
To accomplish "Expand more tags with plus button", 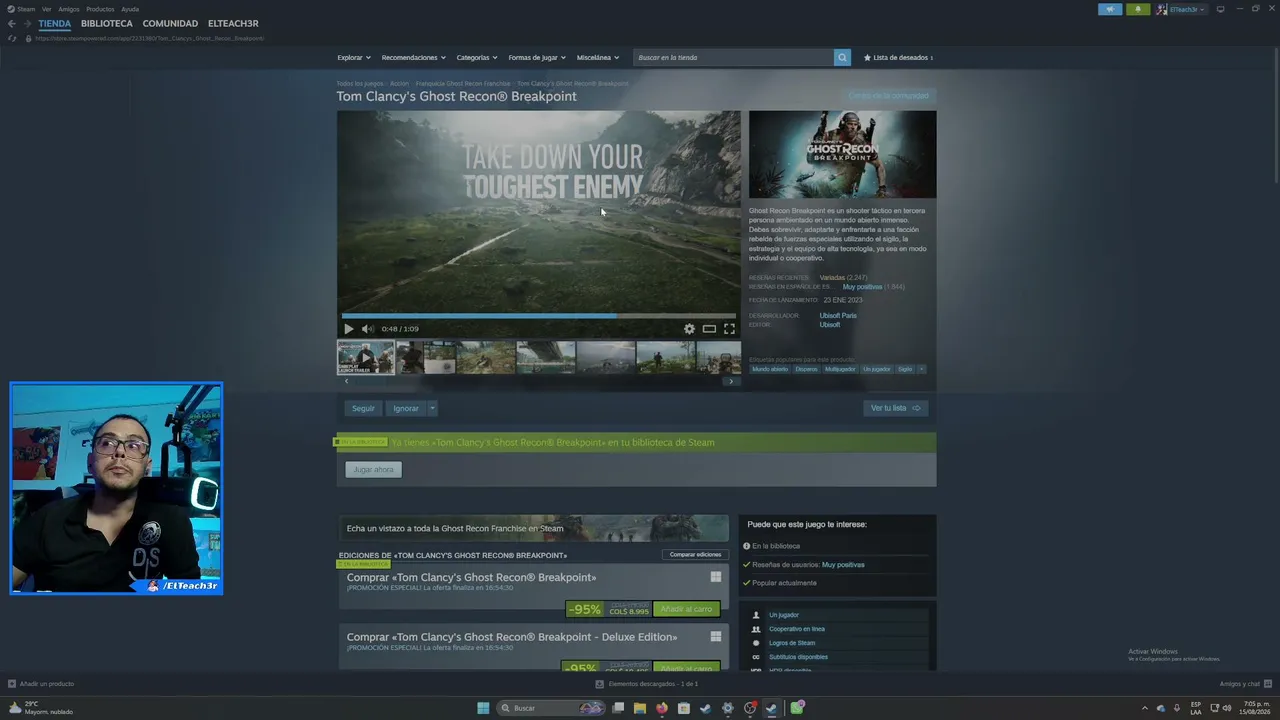I will [921, 369].
